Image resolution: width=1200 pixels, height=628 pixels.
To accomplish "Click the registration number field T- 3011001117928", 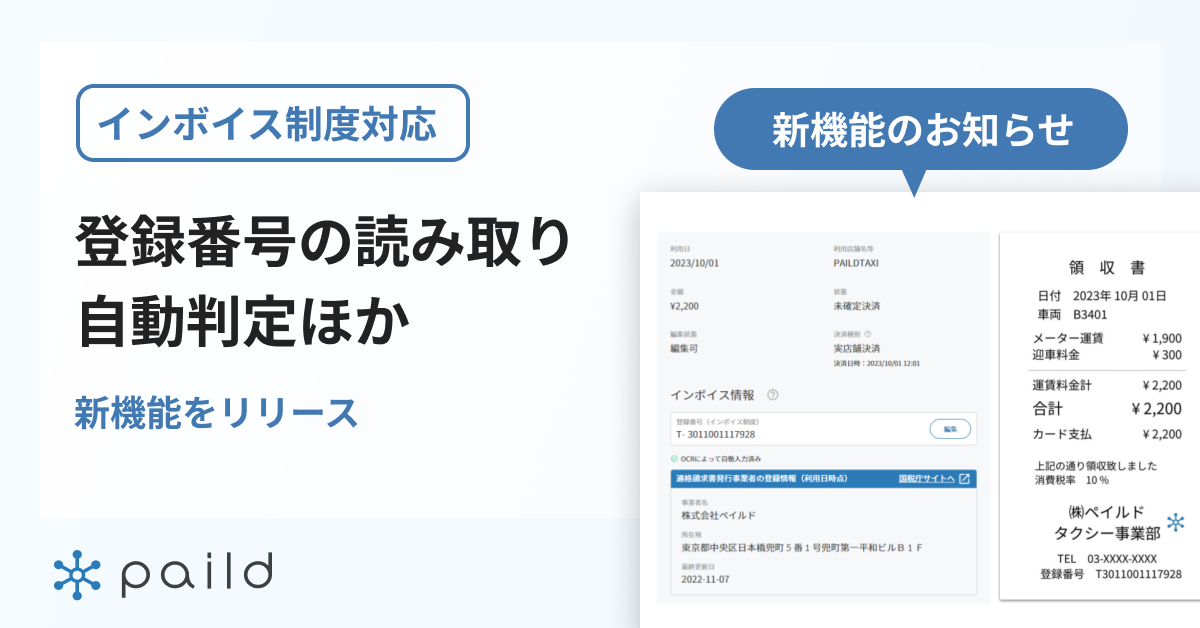I will pyautogui.click(x=822, y=429).
